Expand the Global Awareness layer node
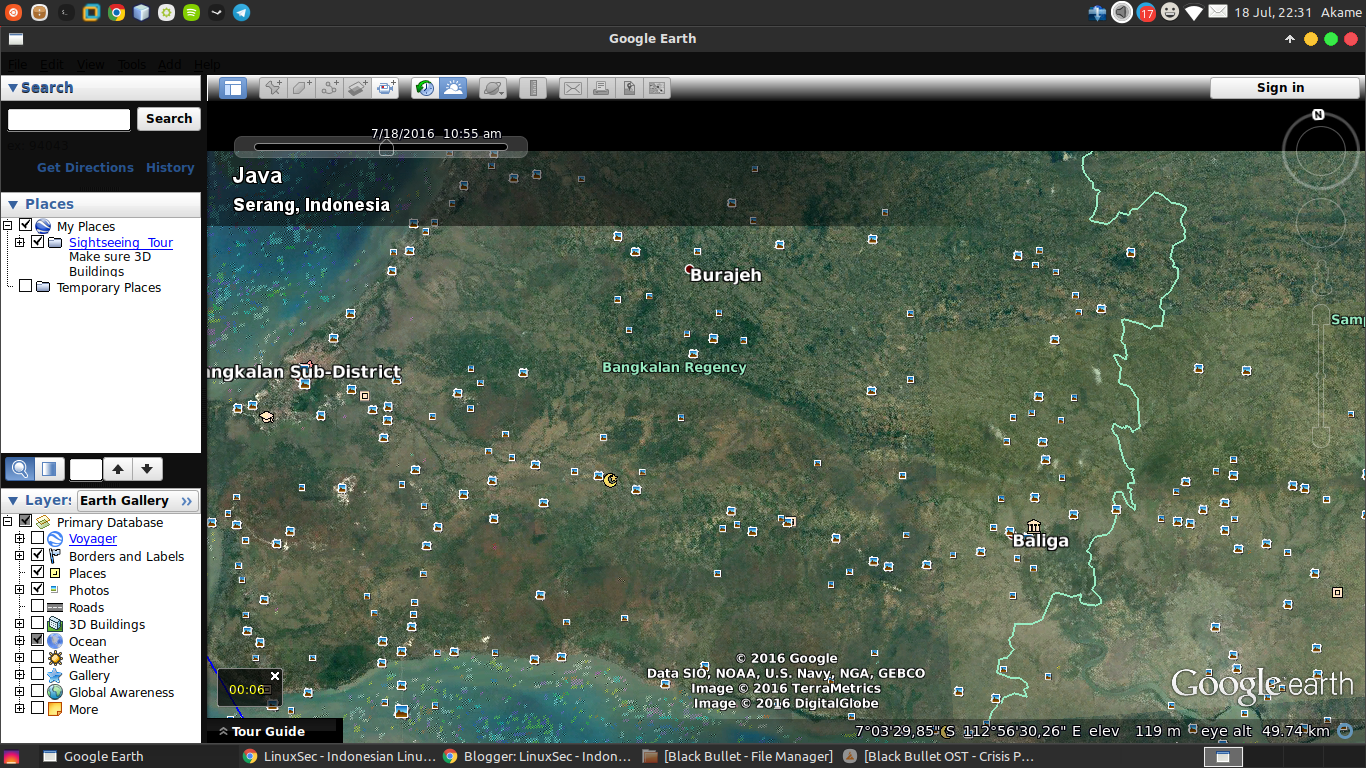This screenshot has height=768, width=1366. (20, 692)
